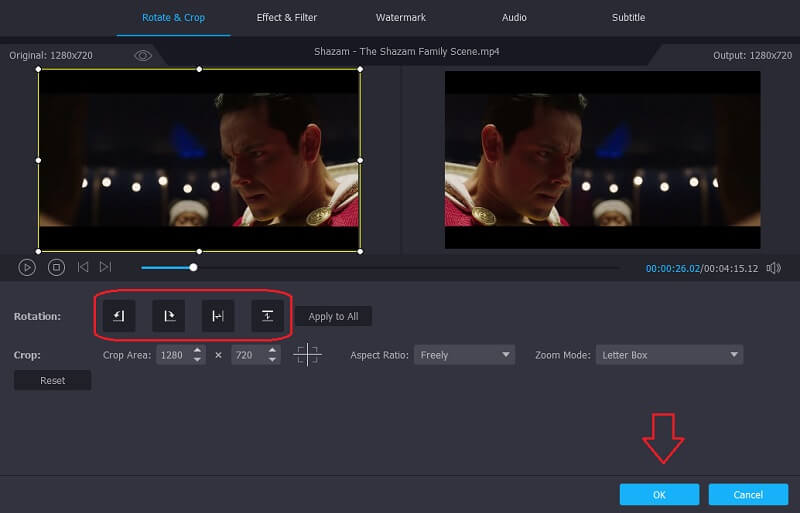Expand the Zoom Mode dropdown
The height and width of the screenshot is (513, 800).
(x=669, y=355)
